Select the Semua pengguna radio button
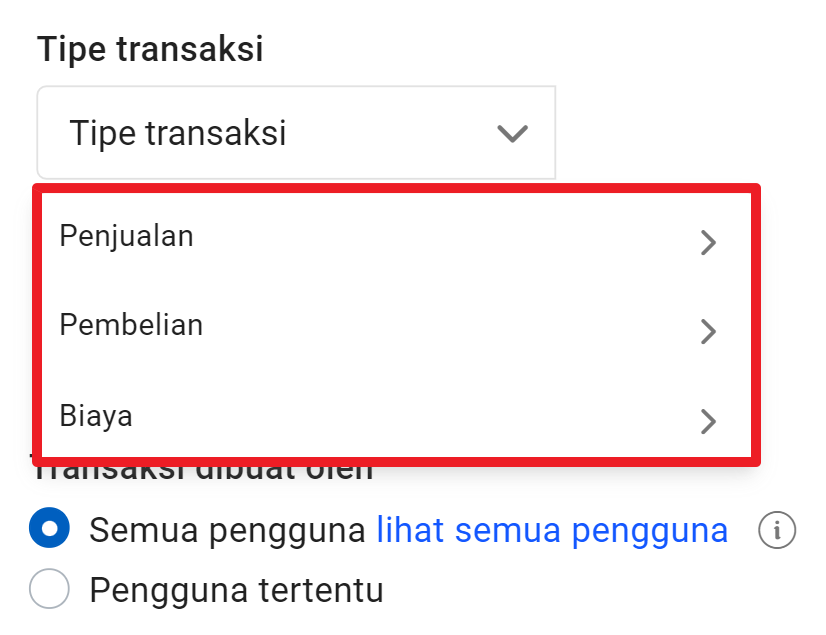Viewport: 826px width, 635px height. [49, 531]
